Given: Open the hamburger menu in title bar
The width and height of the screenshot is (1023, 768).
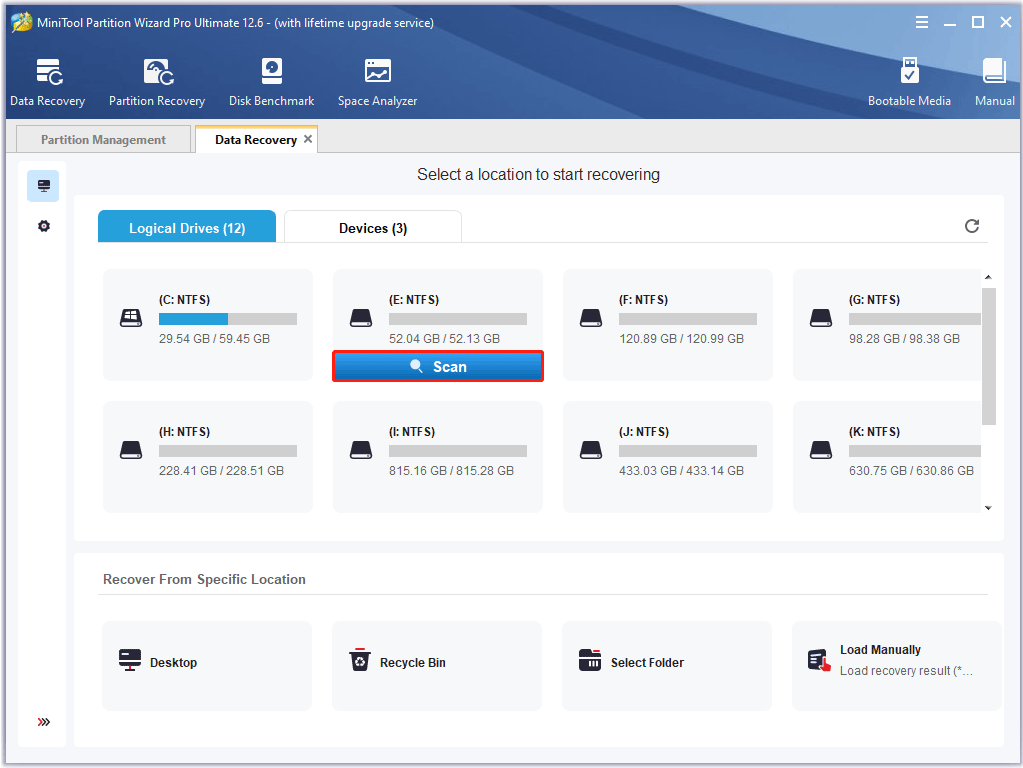Looking at the screenshot, I should (921, 23).
